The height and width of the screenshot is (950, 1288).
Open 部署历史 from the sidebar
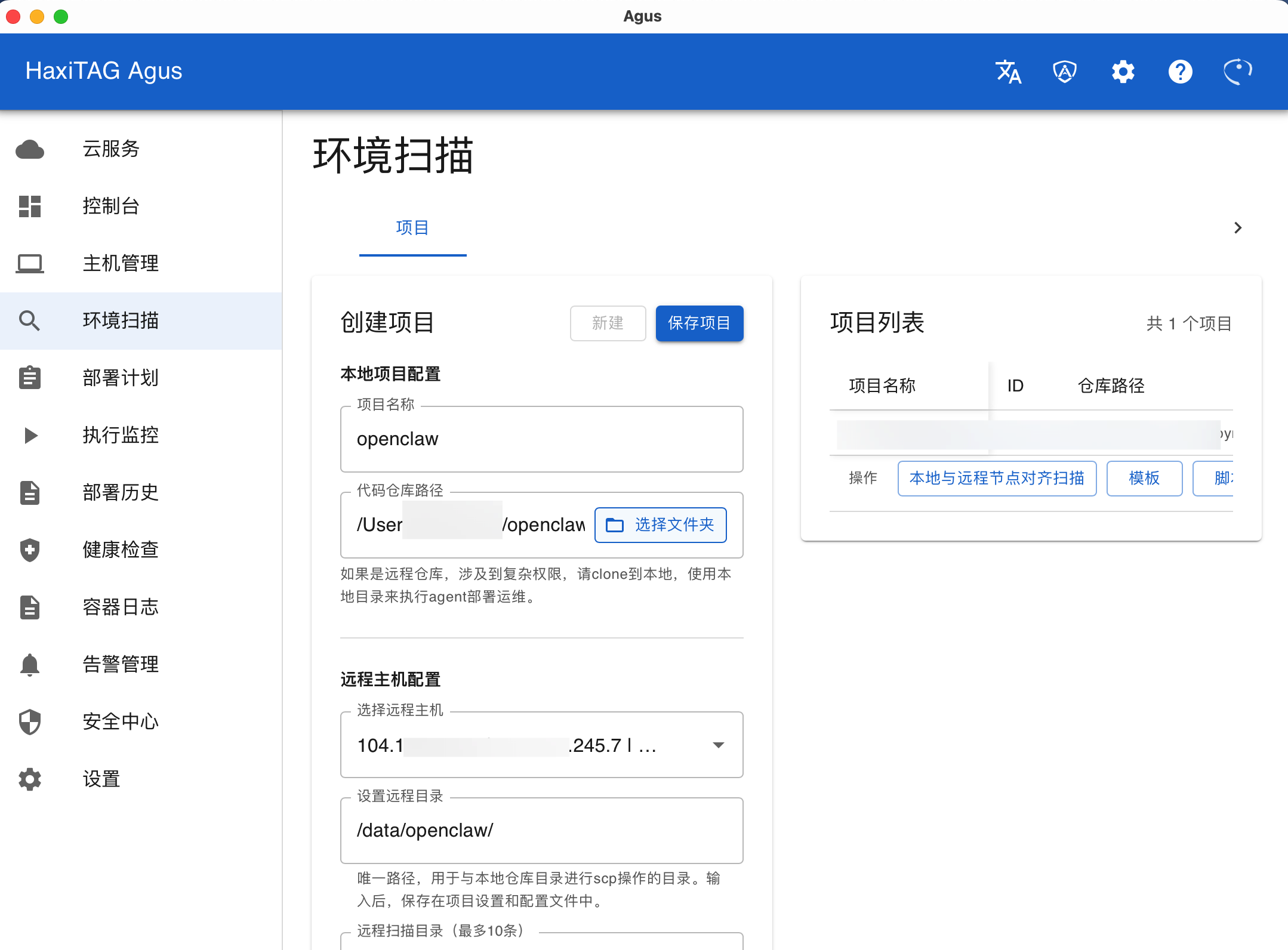120,492
